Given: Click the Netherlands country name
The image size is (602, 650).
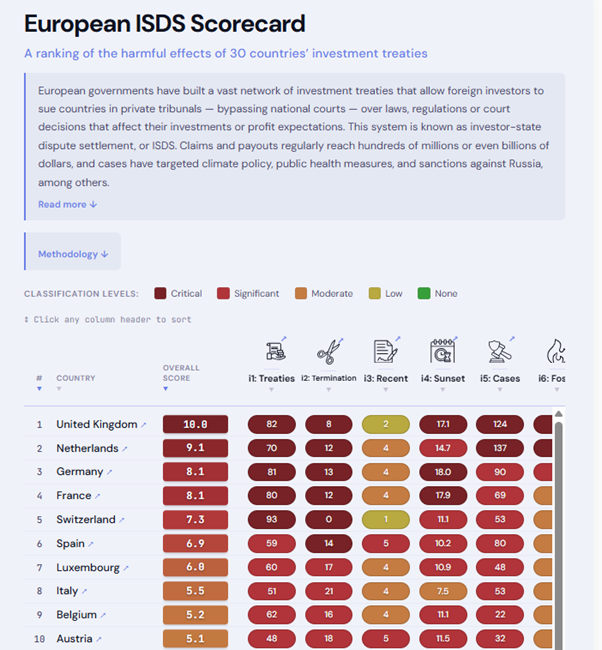Looking at the screenshot, I should [87, 448].
